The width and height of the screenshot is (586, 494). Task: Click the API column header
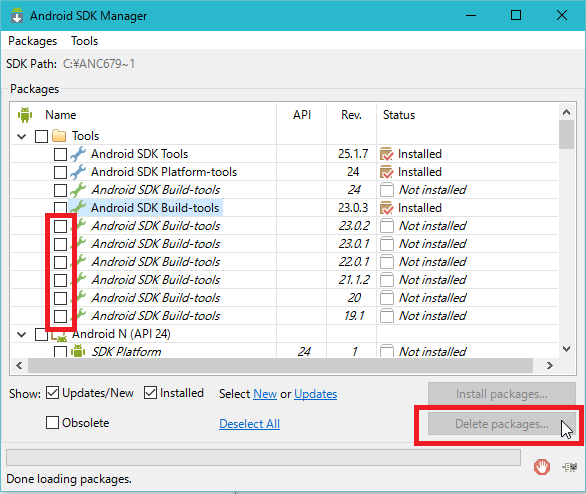click(x=302, y=115)
